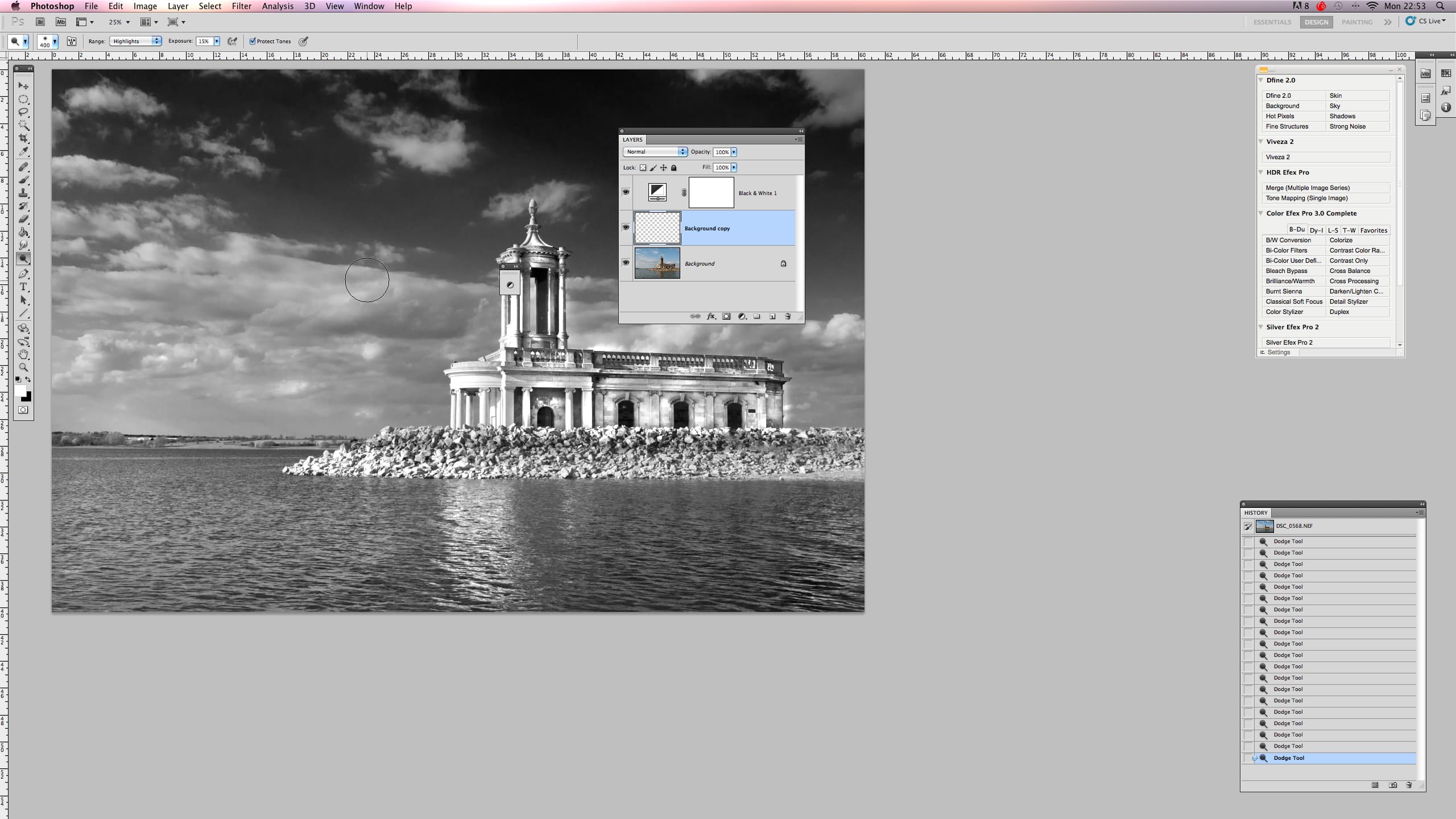Hide the Background layer

(x=626, y=263)
